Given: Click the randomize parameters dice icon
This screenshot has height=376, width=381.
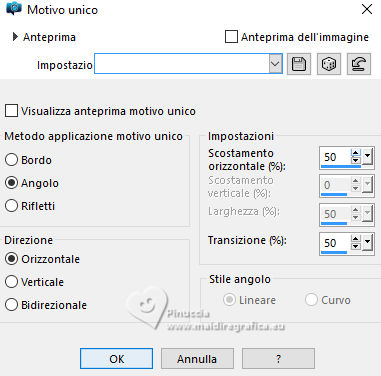Looking at the screenshot, I should point(329,64).
